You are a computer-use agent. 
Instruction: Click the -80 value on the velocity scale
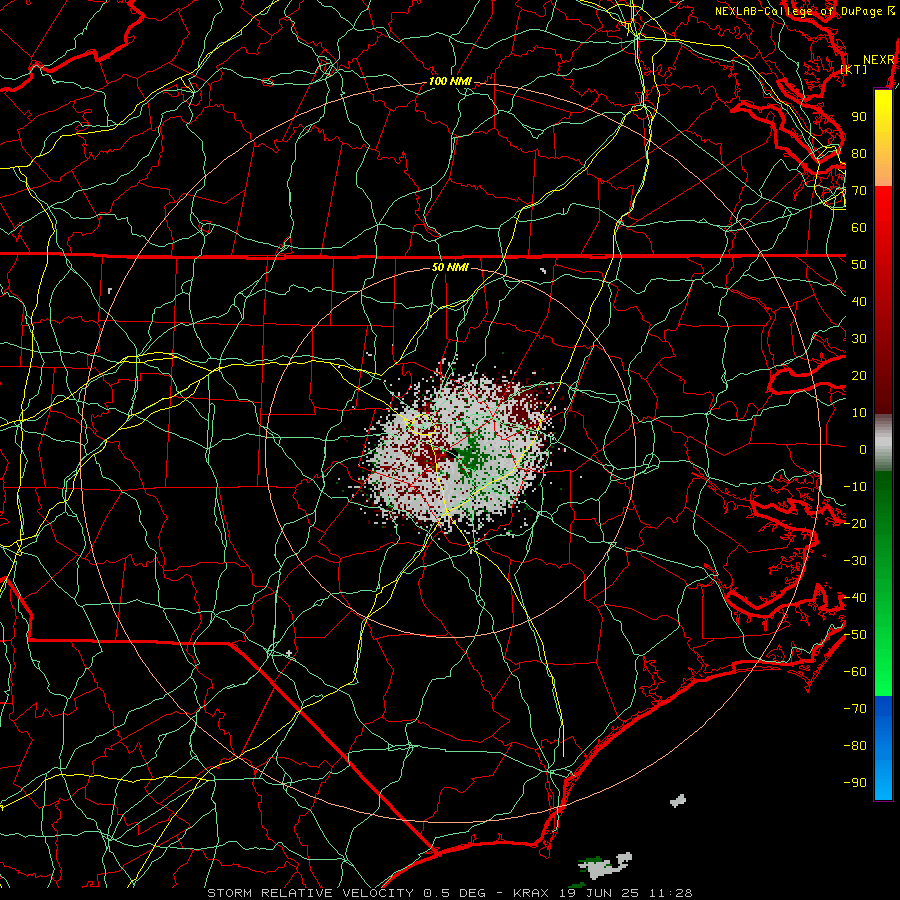855,746
